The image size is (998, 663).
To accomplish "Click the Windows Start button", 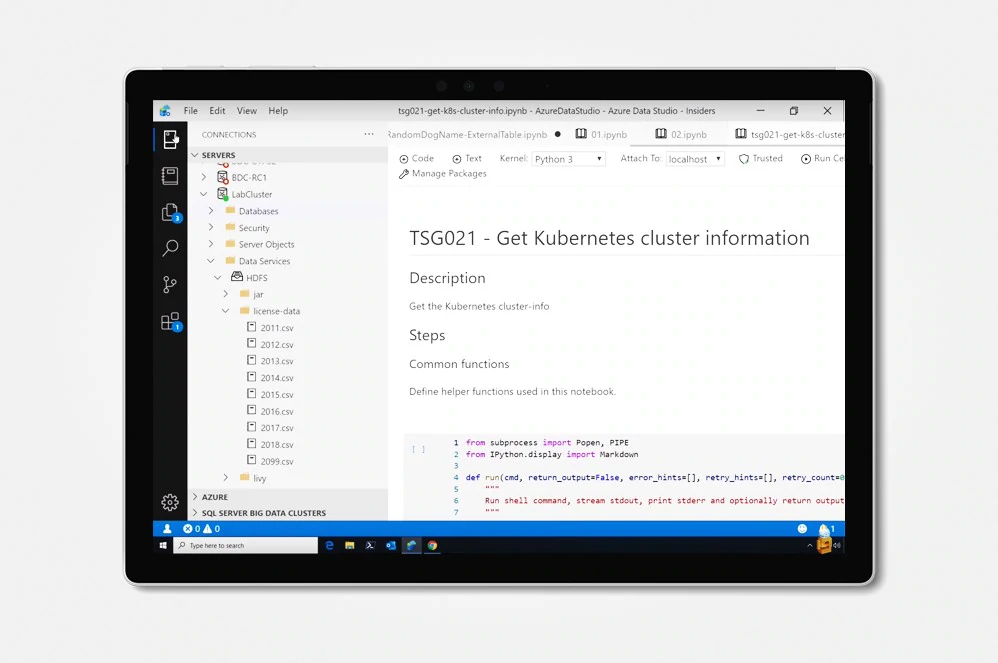I will [x=163, y=545].
